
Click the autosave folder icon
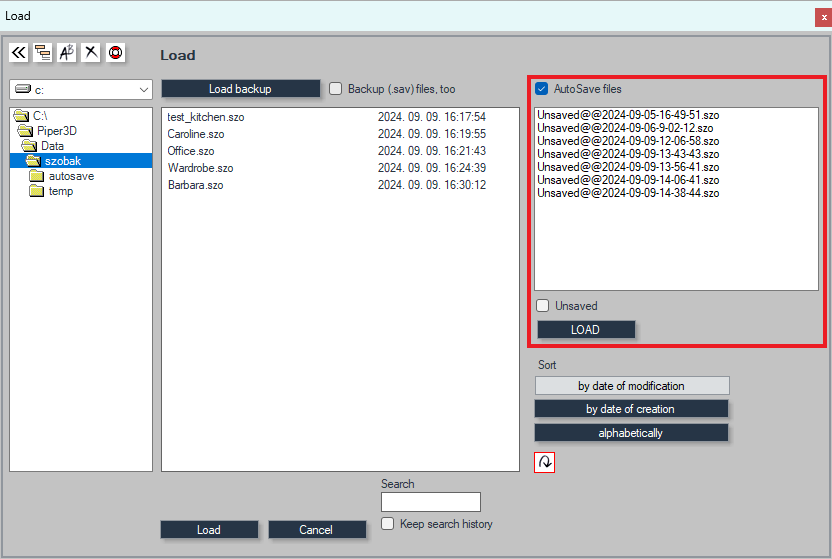pos(37,176)
